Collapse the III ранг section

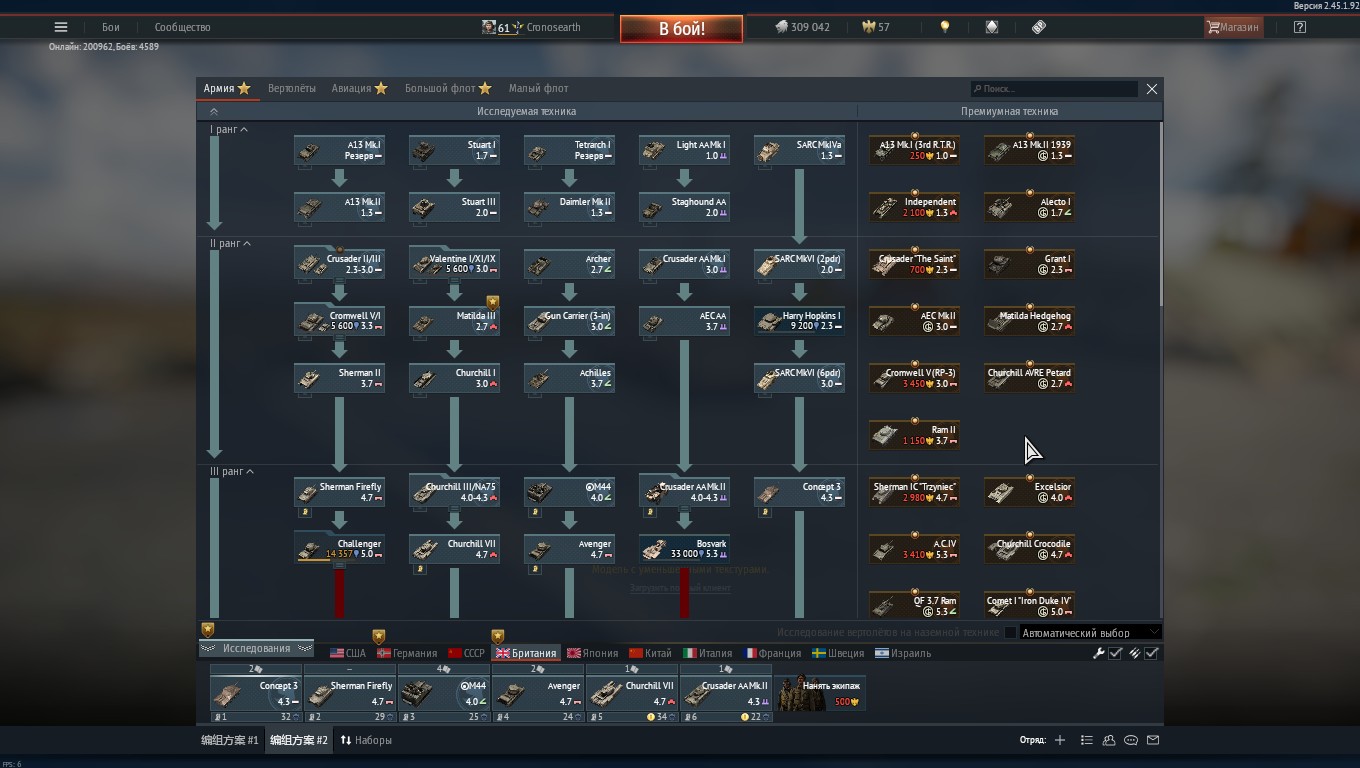click(x=232, y=472)
